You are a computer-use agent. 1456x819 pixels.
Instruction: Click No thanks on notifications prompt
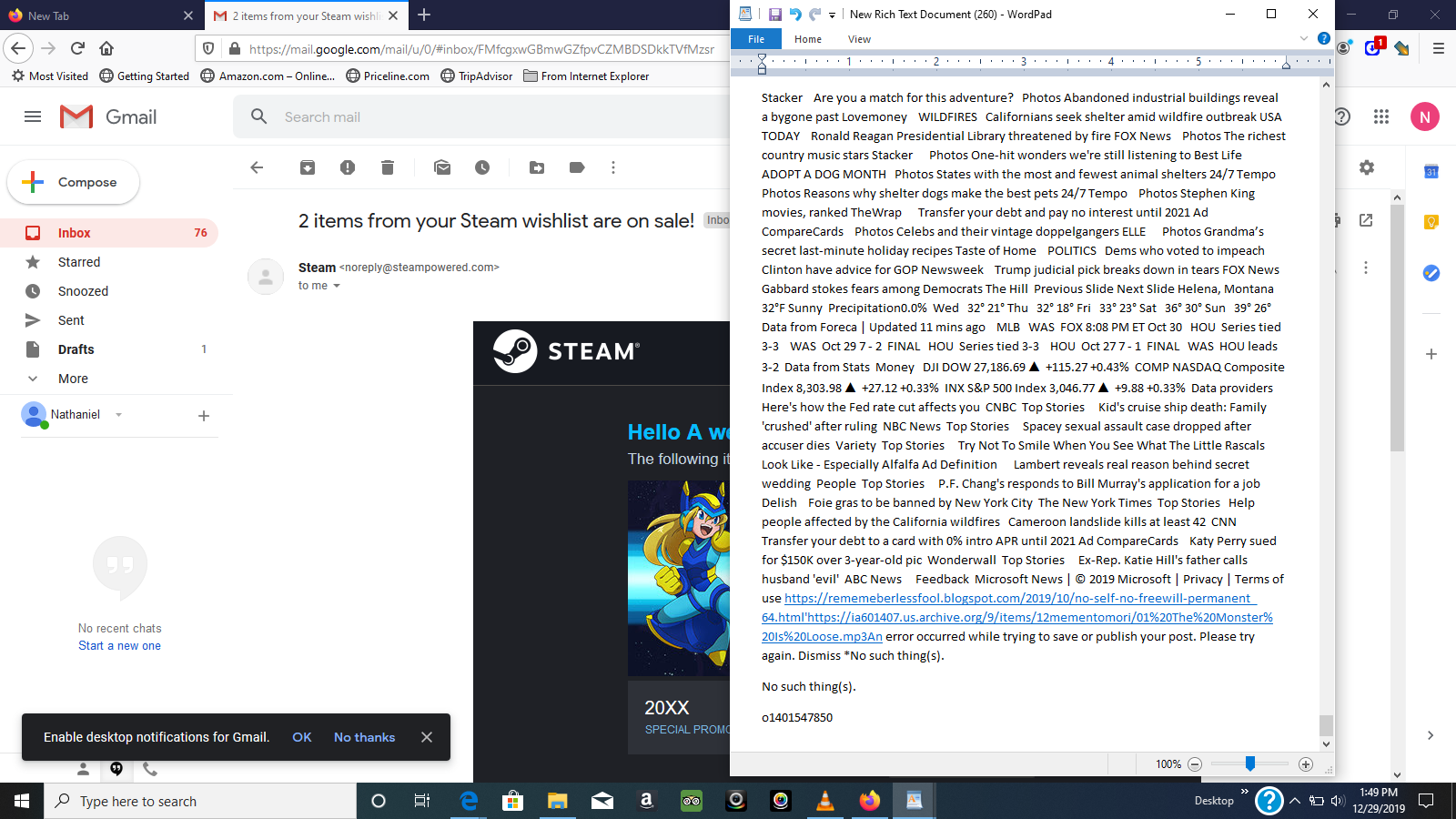(x=364, y=737)
